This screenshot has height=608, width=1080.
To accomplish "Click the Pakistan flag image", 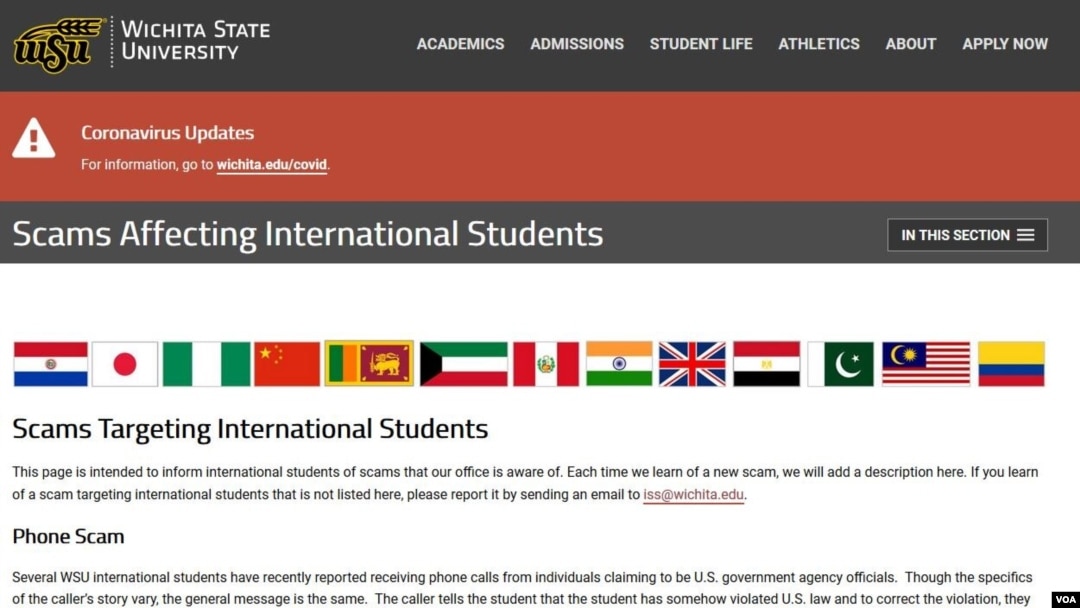I will click(x=840, y=364).
